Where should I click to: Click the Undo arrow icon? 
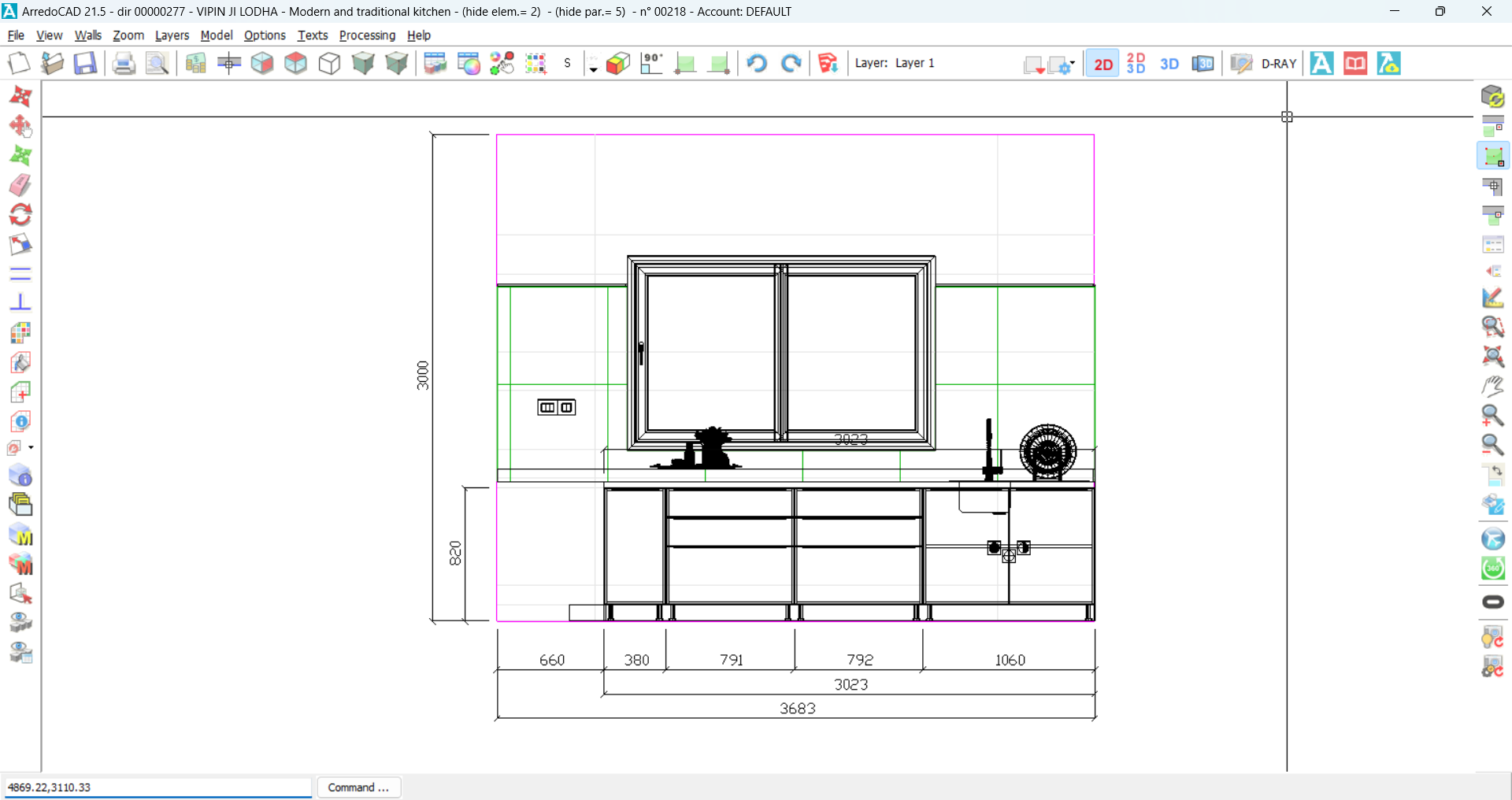pos(757,63)
